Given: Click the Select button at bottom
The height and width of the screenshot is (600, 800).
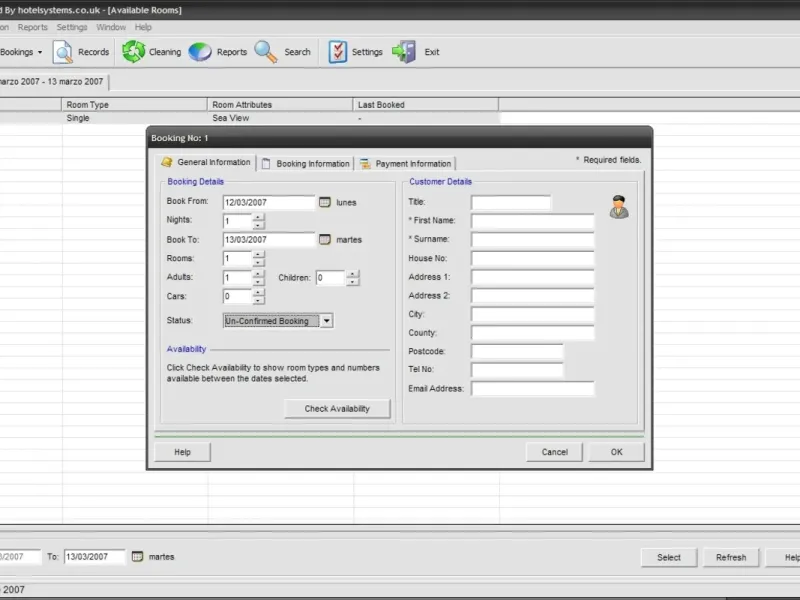Looking at the screenshot, I should pyautogui.click(x=669, y=558).
